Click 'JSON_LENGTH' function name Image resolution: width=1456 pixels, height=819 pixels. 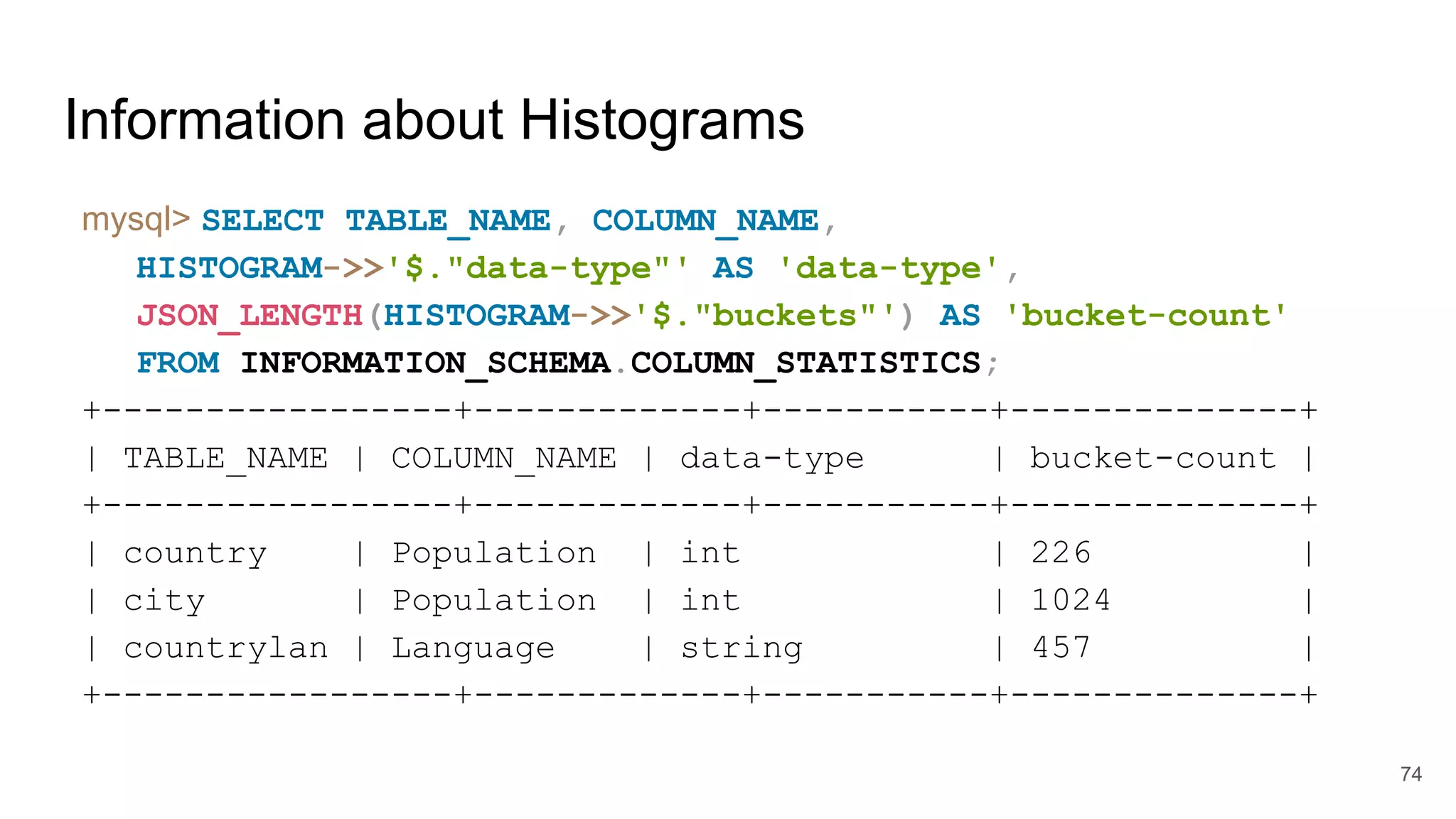250,316
